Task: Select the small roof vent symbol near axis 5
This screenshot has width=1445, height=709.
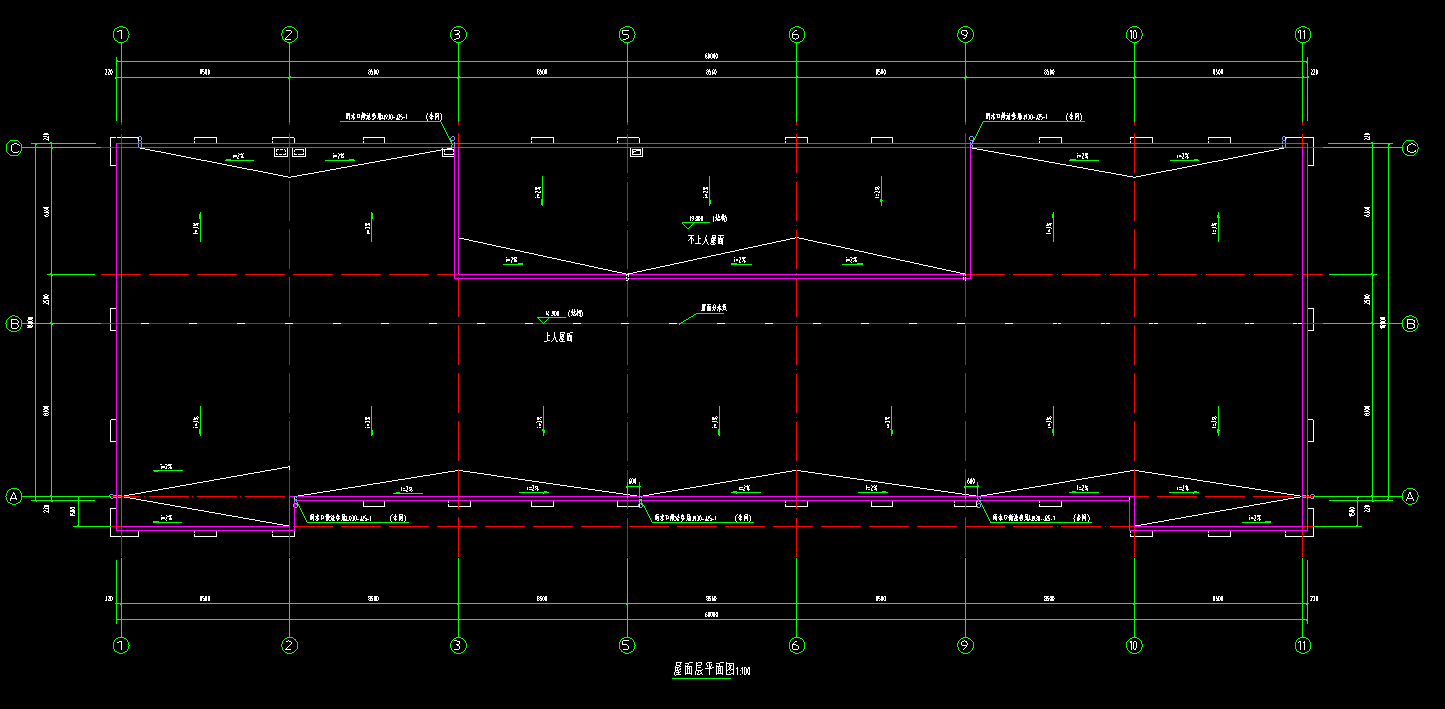Action: [637, 153]
